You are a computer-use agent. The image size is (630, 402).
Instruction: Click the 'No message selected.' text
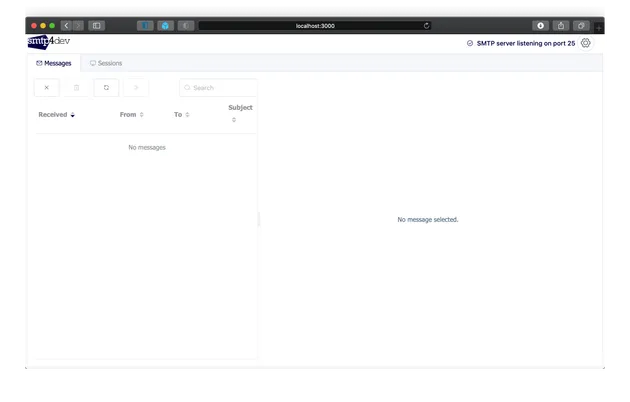pos(428,219)
